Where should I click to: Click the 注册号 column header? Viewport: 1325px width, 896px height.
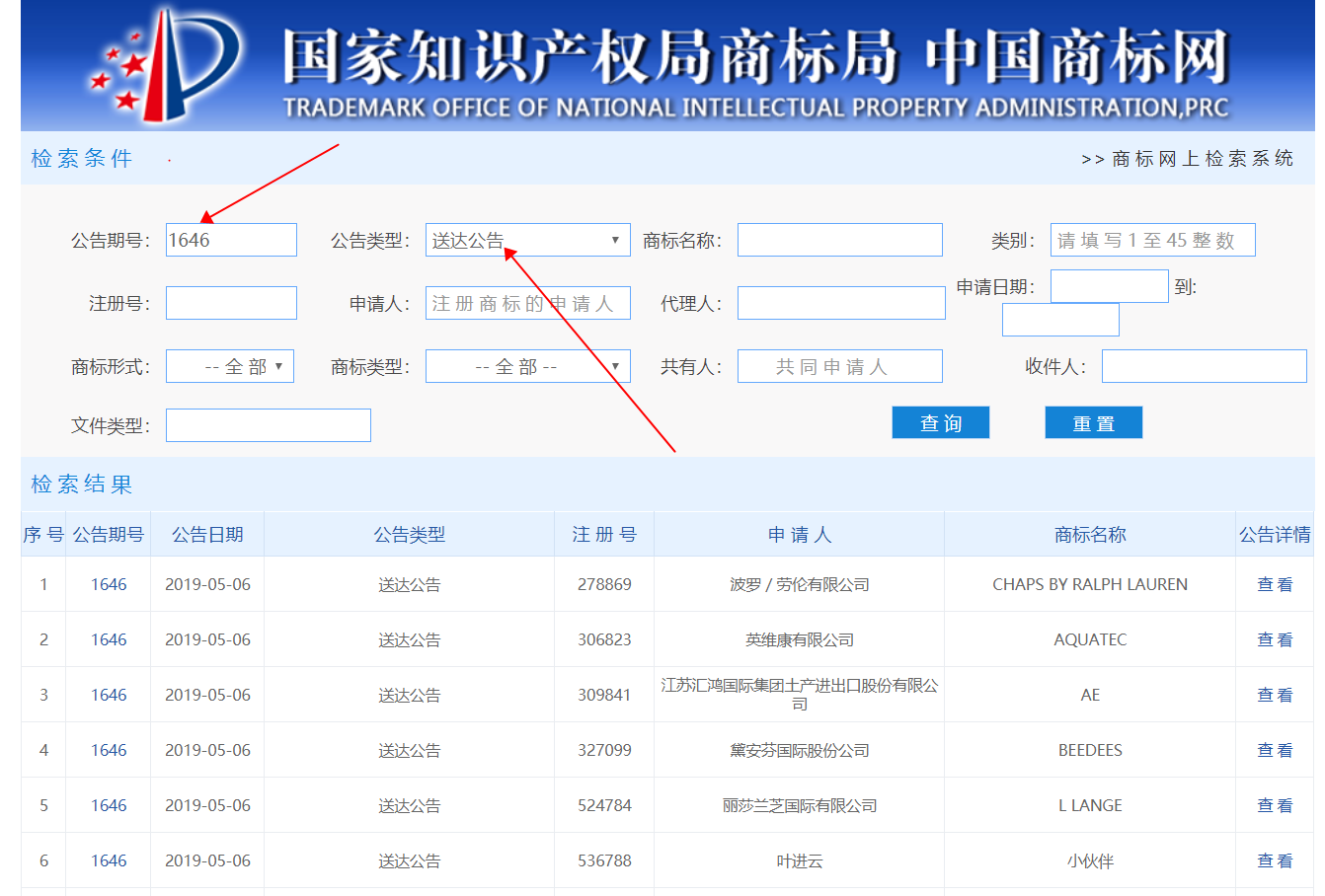[604, 534]
